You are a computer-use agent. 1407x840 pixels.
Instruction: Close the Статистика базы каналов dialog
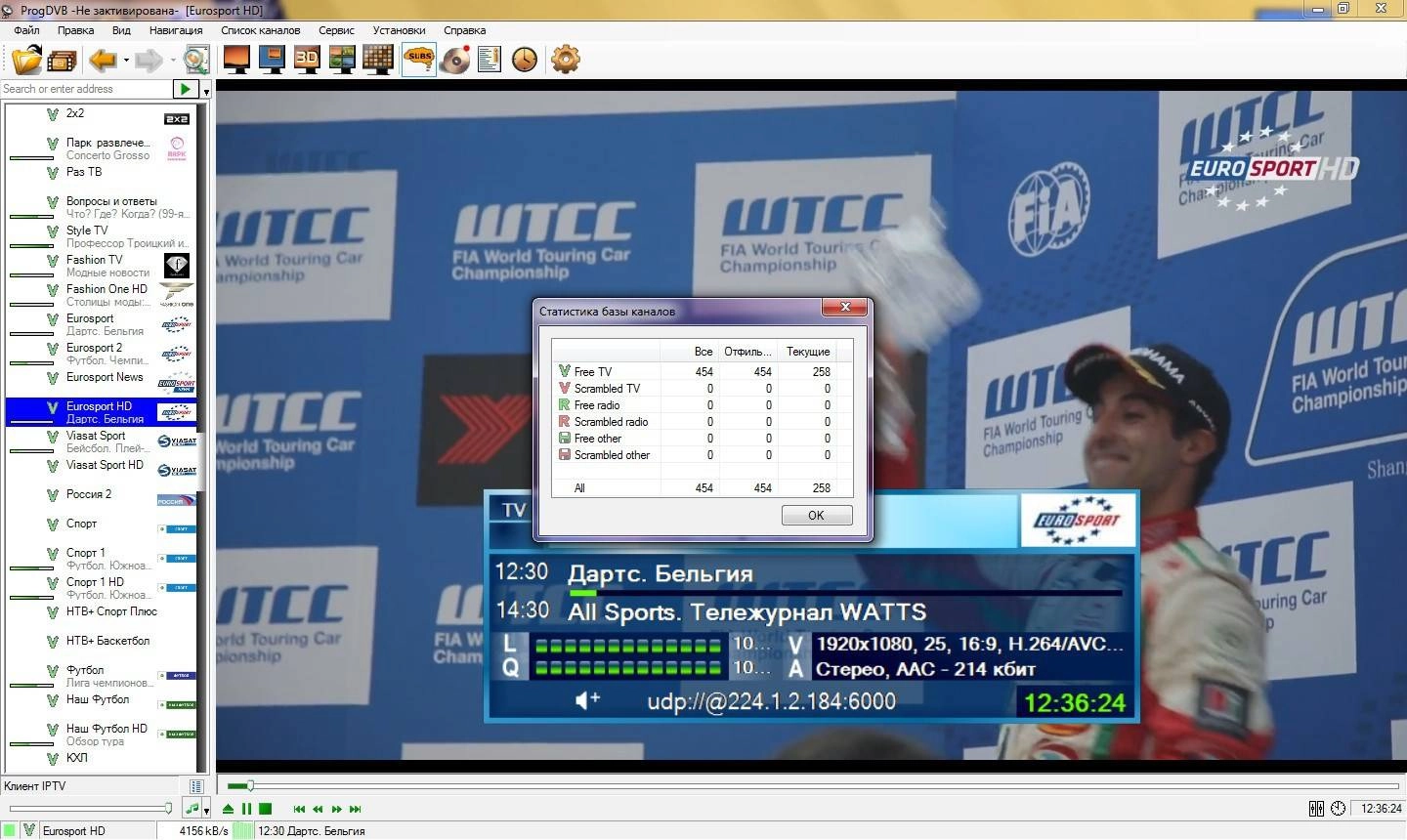pyautogui.click(x=844, y=308)
